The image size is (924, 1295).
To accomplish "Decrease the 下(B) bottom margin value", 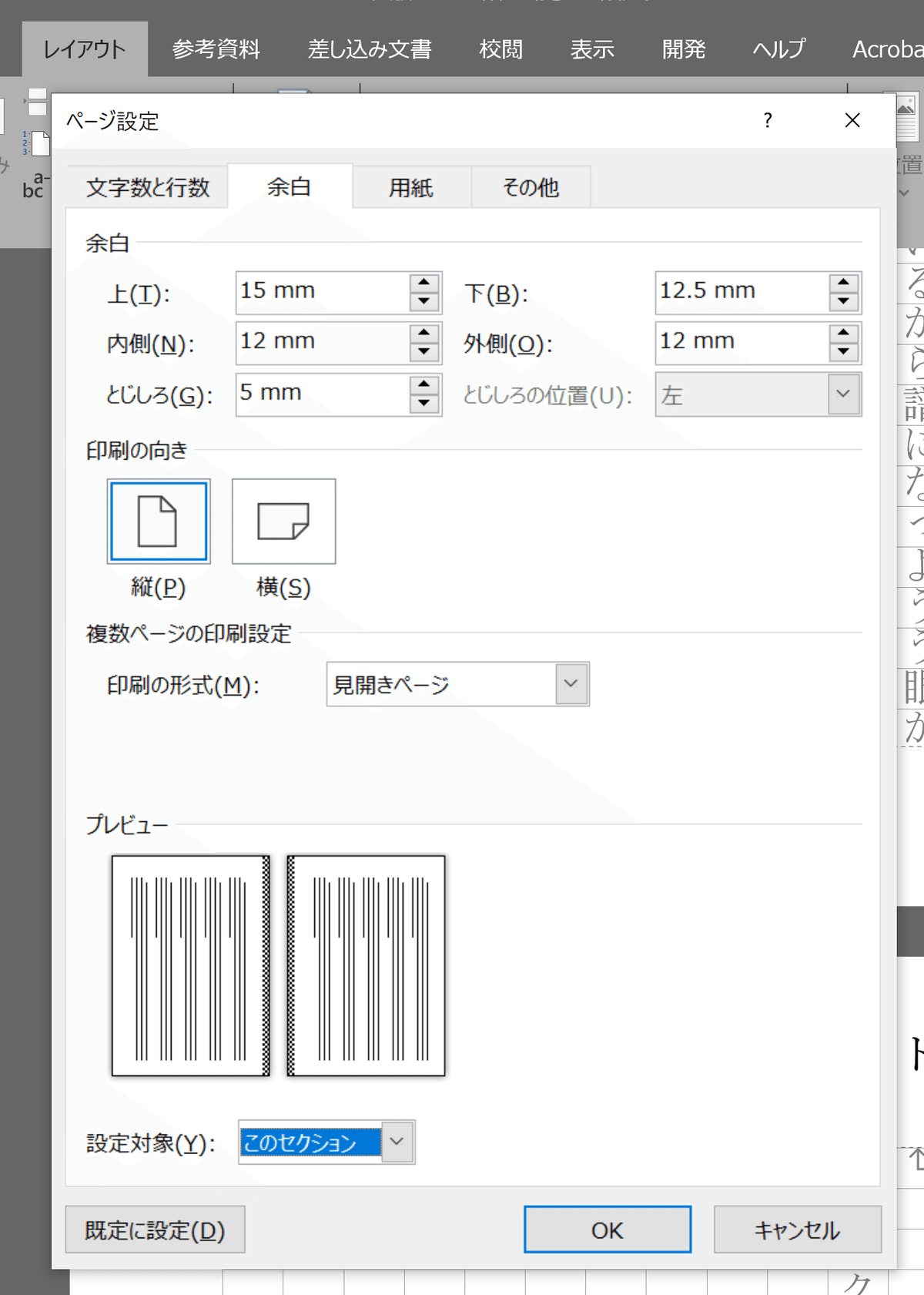I will (x=844, y=302).
